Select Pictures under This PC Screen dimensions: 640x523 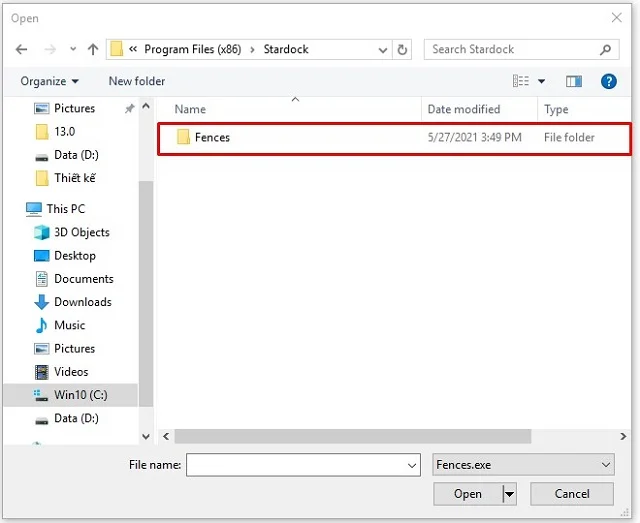(64, 349)
